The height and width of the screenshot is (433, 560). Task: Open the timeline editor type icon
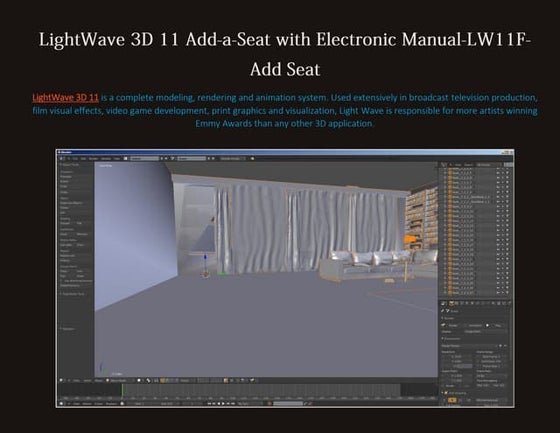[x=61, y=404]
